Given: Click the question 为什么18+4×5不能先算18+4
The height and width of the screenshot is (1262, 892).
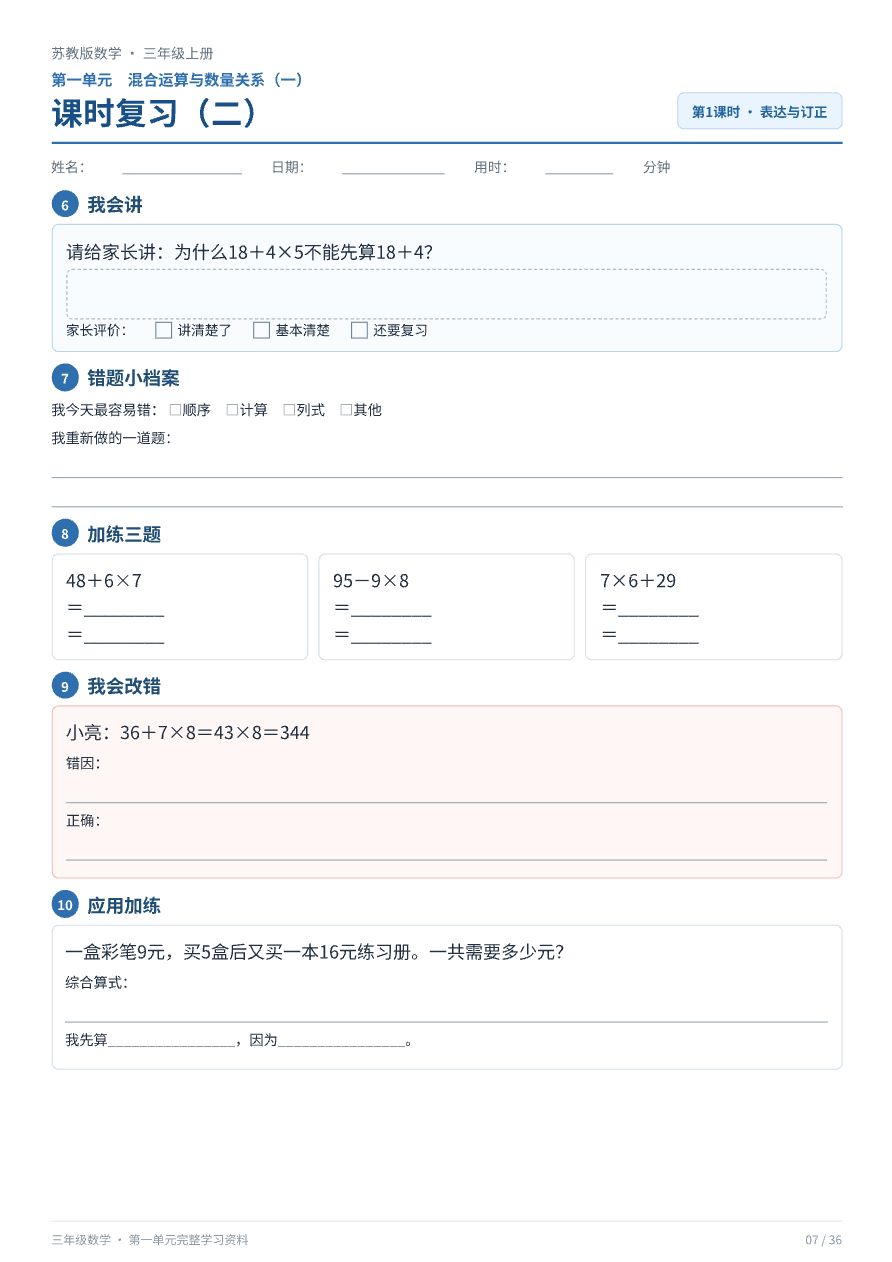Looking at the screenshot, I should click(303, 252).
